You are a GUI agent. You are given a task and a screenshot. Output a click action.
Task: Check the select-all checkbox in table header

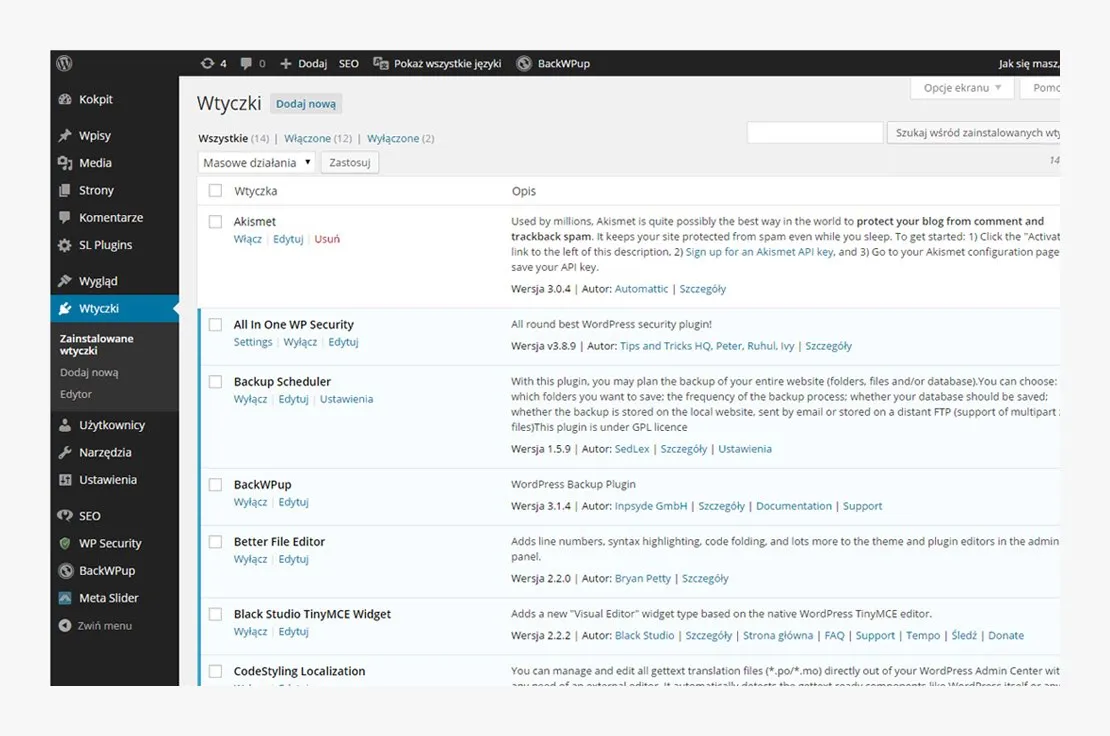point(215,189)
